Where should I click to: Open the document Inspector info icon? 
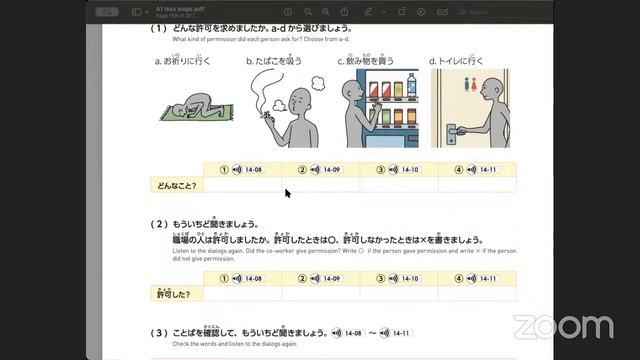pos(288,12)
